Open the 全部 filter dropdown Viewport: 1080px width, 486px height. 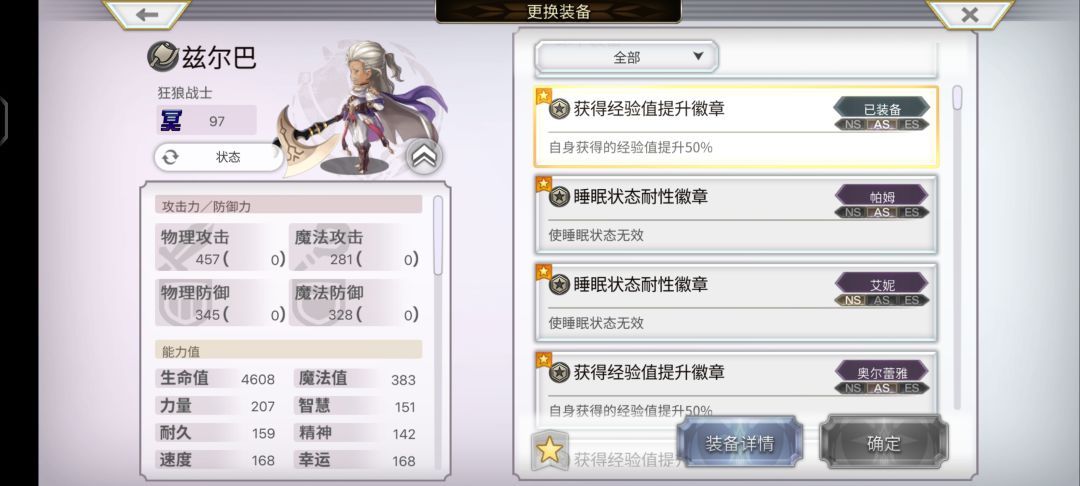(627, 57)
